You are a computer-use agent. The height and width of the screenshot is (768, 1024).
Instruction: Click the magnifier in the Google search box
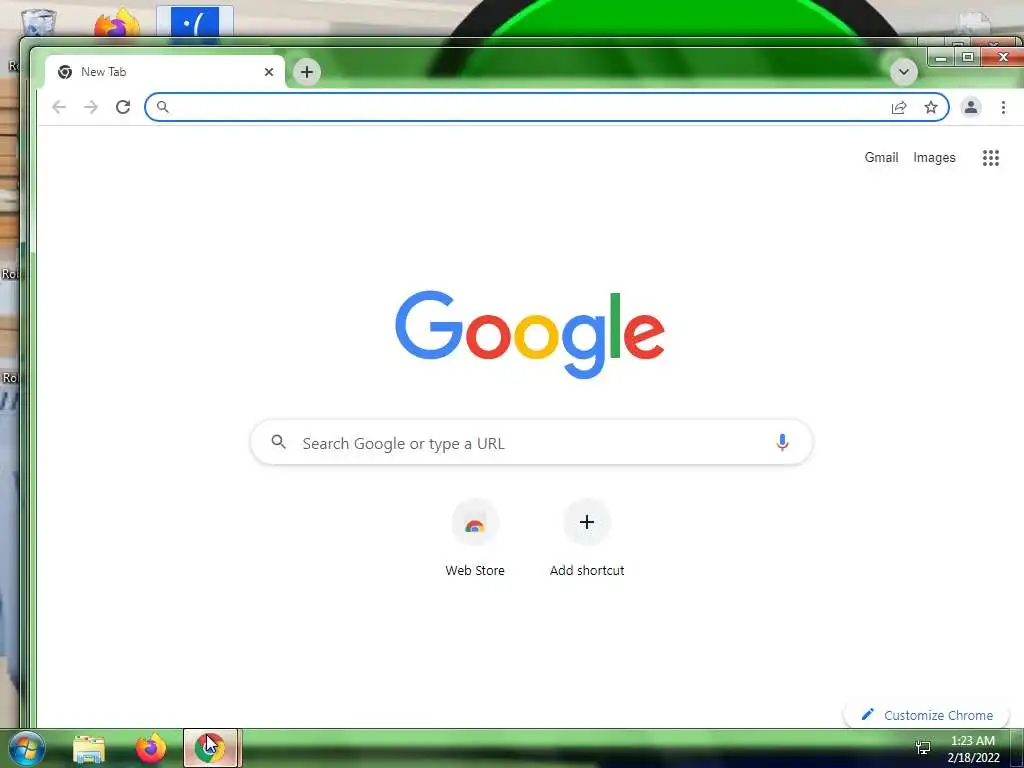(278, 442)
